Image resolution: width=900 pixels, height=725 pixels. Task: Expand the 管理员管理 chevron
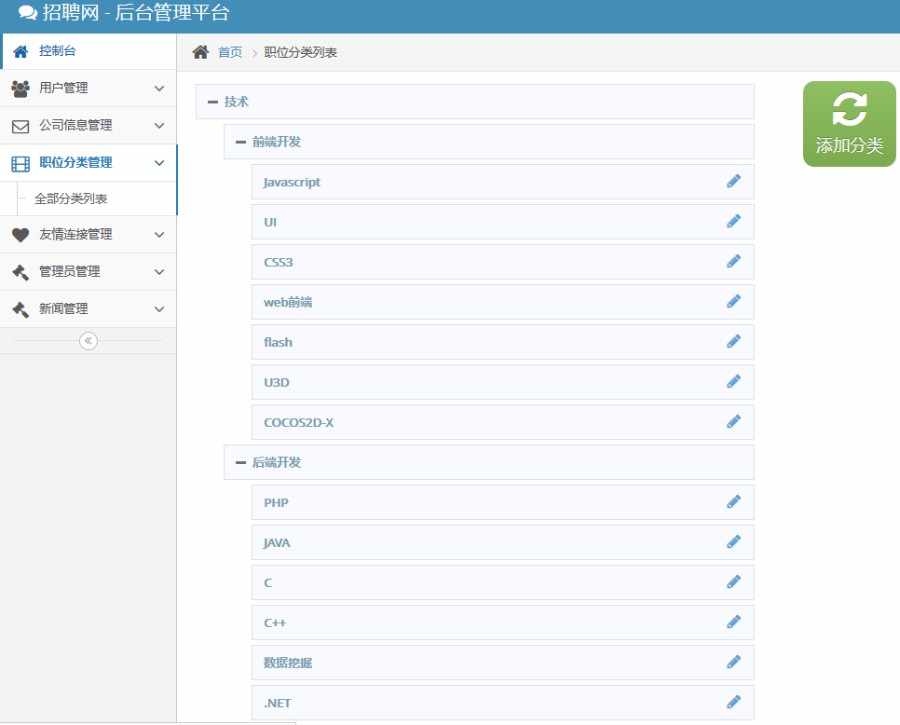(160, 272)
